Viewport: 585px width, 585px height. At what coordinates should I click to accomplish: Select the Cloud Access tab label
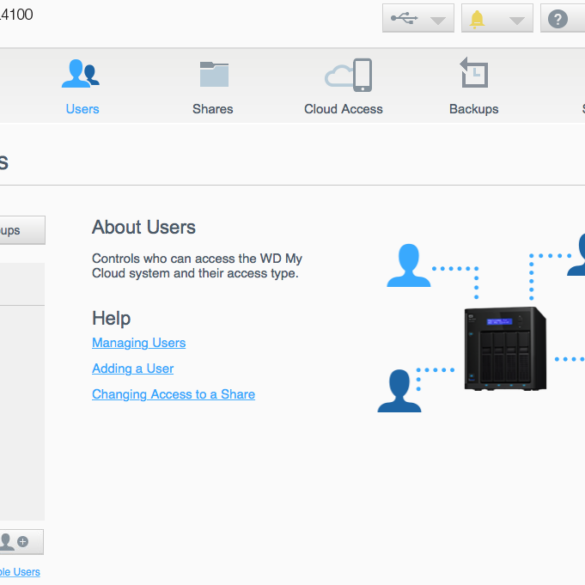click(343, 109)
